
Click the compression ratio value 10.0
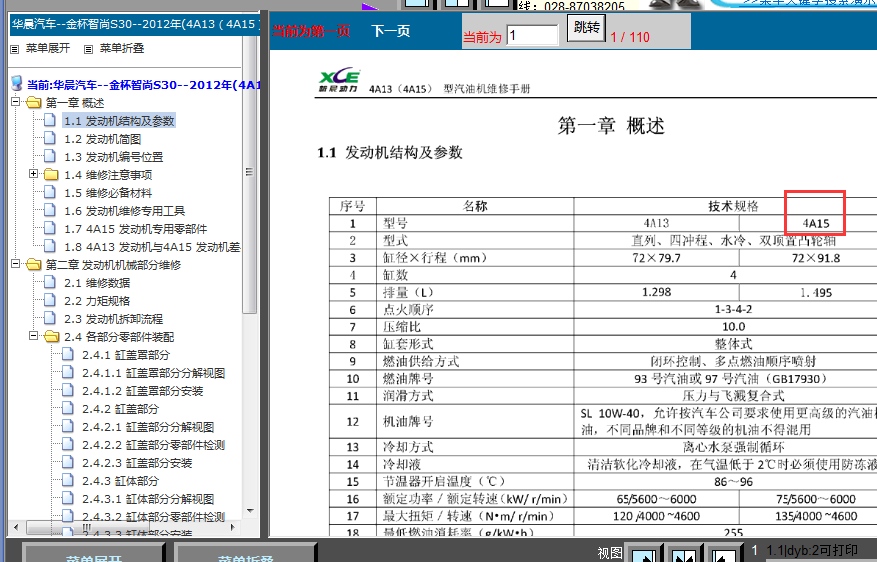733,327
